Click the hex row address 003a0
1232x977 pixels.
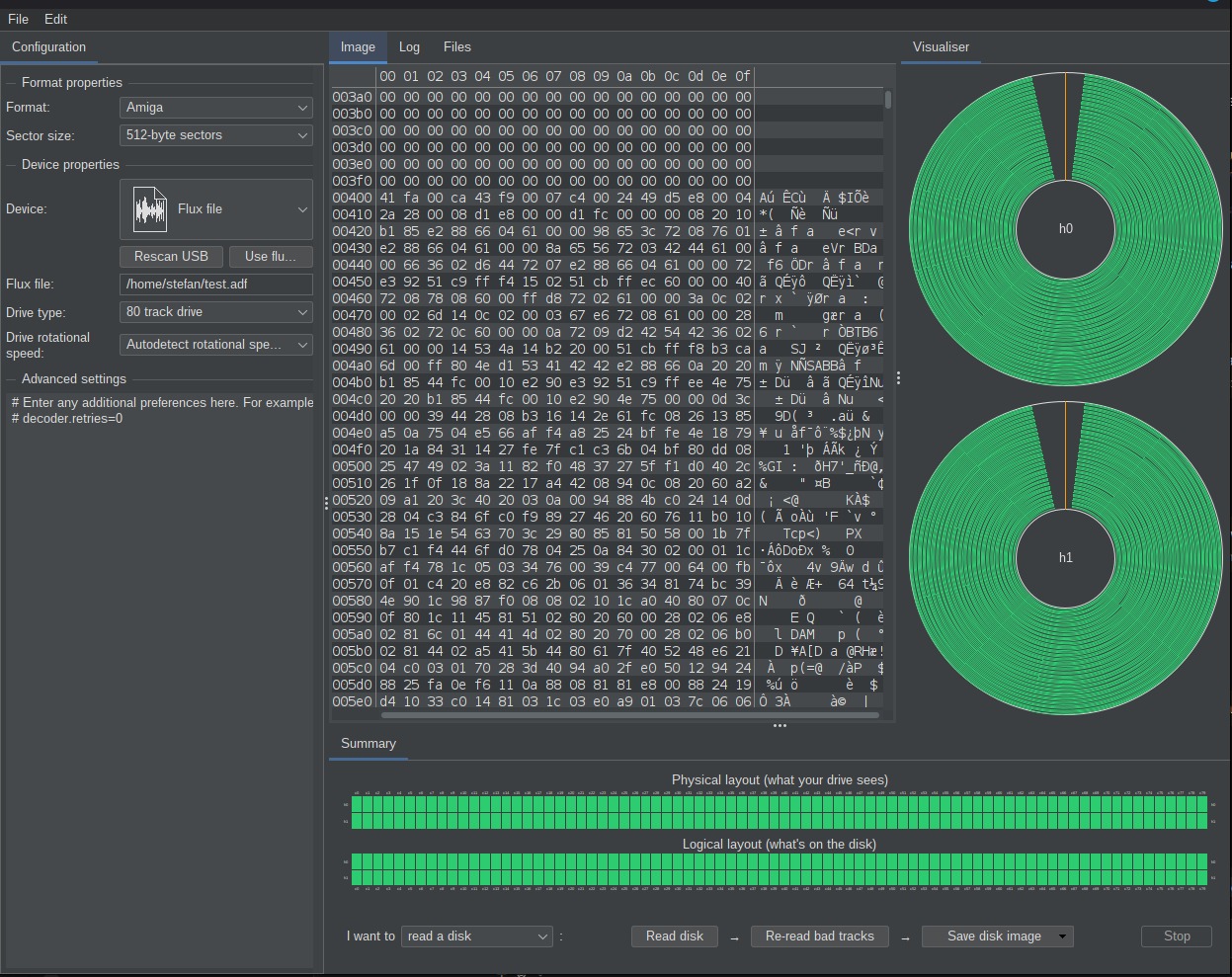(353, 97)
